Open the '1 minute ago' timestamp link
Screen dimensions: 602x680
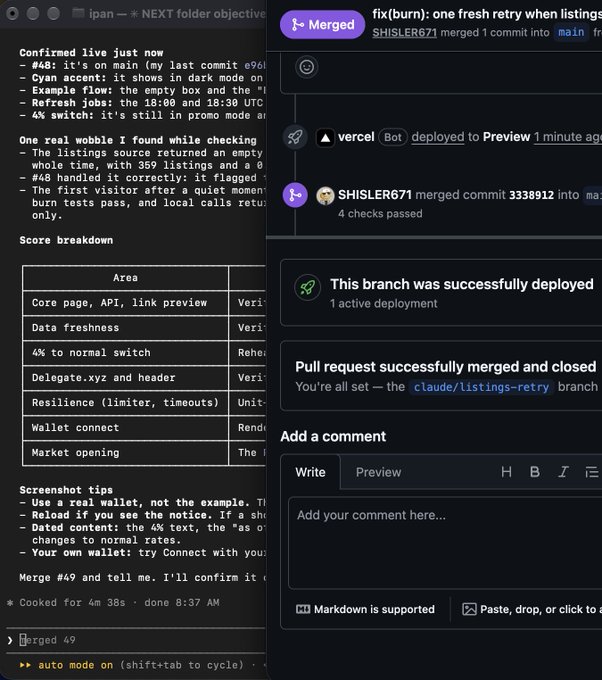pyautogui.click(x=568, y=137)
